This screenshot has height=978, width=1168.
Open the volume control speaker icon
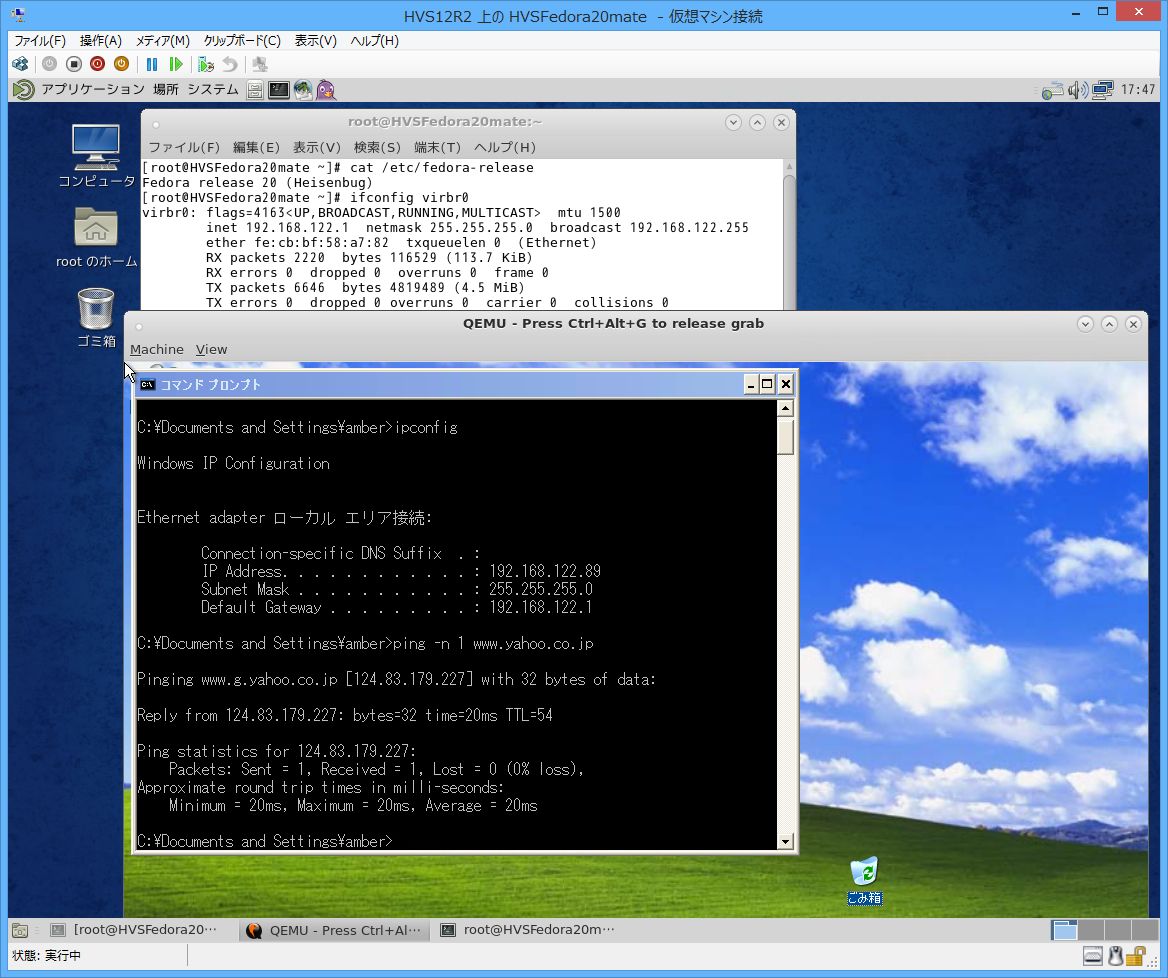pos(1077,90)
